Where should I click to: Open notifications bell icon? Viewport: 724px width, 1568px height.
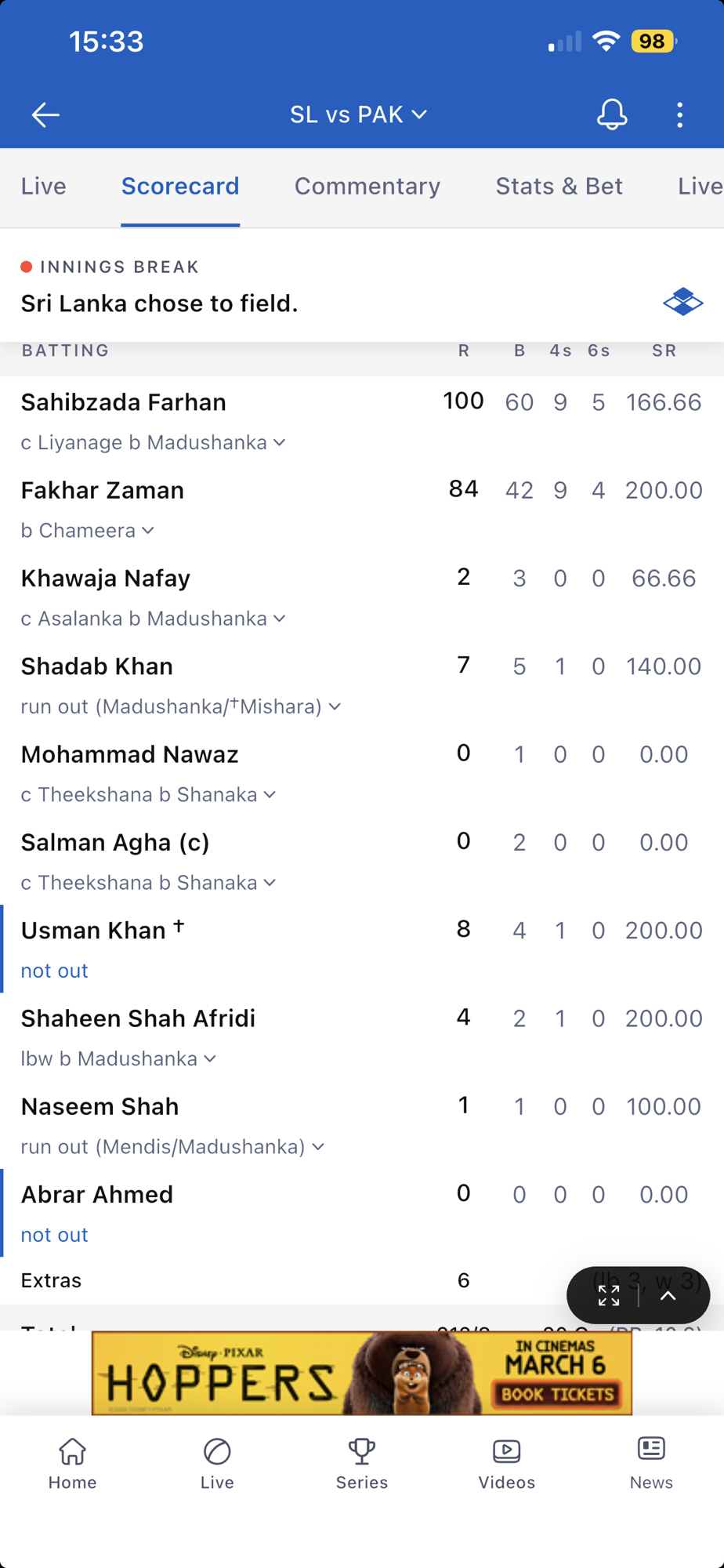click(612, 114)
